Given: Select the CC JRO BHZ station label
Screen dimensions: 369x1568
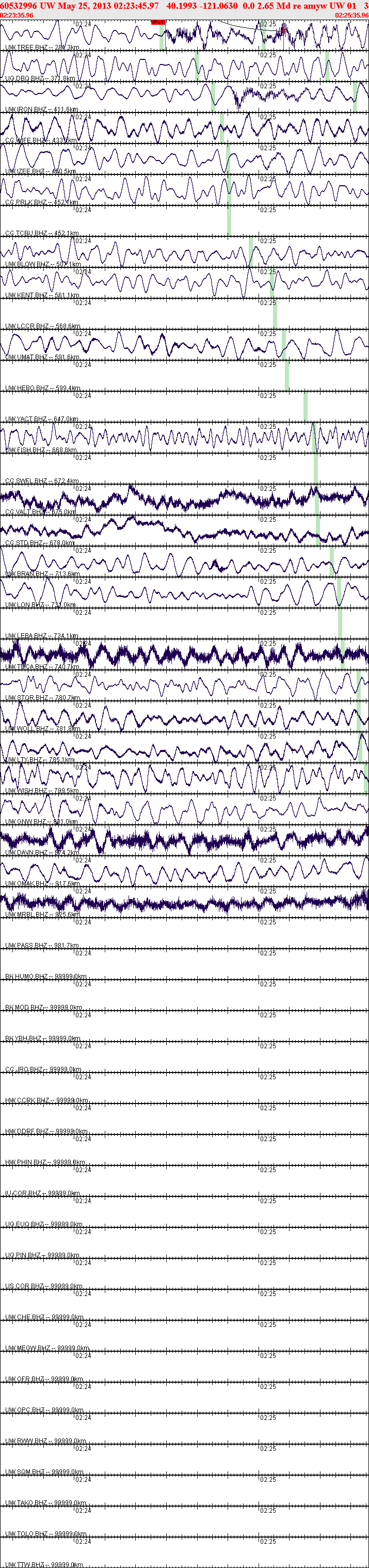Looking at the screenshot, I should (x=44, y=1069).
